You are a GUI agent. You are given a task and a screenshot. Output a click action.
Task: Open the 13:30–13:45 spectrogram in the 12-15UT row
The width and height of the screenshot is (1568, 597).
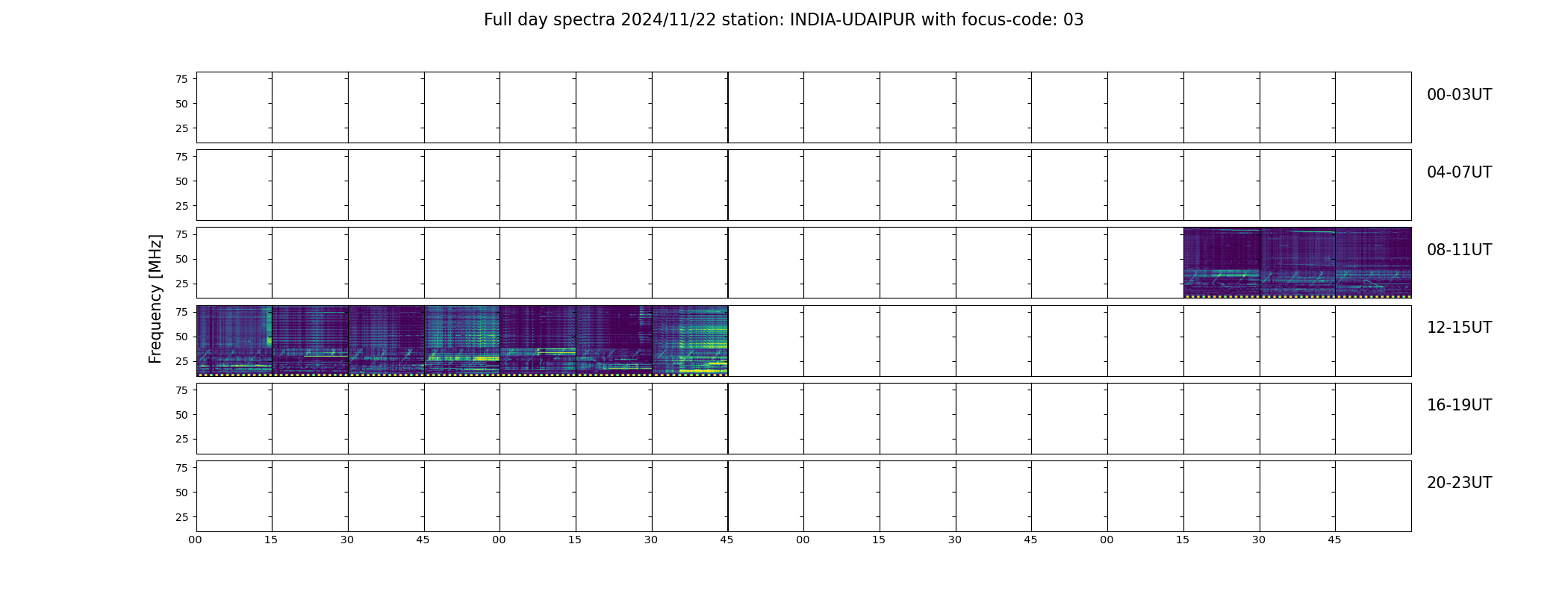(690, 340)
